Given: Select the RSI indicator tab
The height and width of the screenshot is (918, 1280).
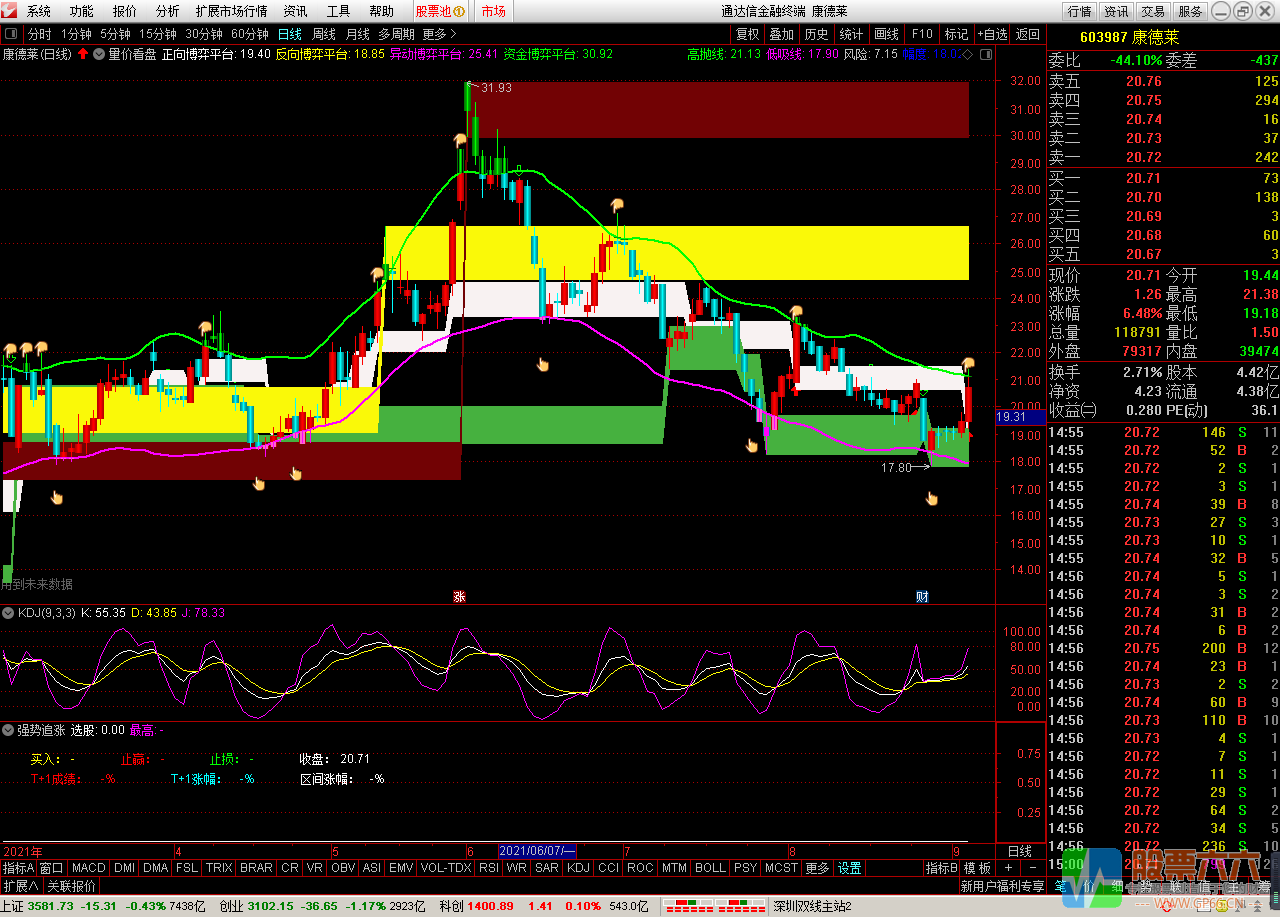Looking at the screenshot, I should (x=488, y=868).
